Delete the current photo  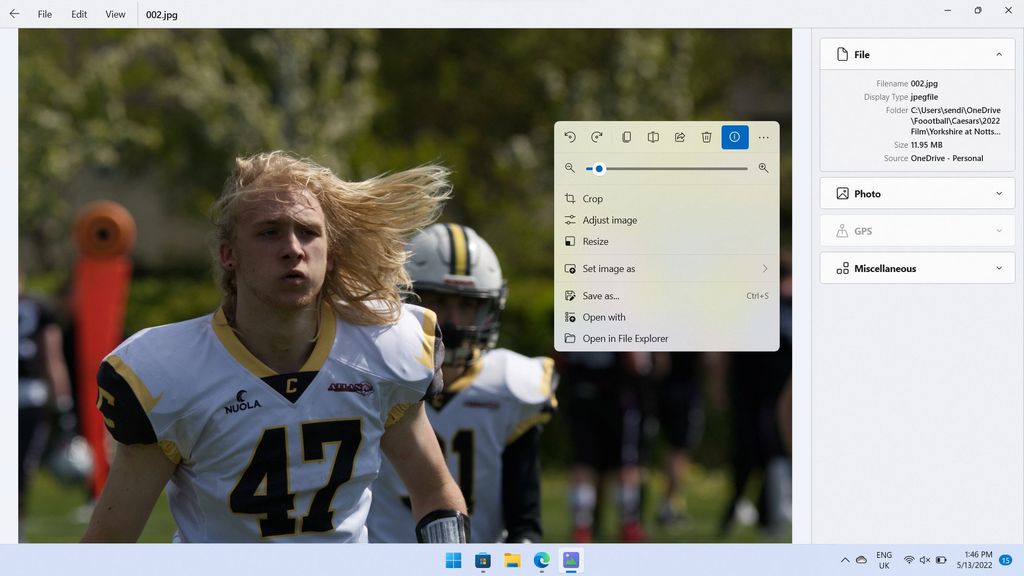pos(707,137)
